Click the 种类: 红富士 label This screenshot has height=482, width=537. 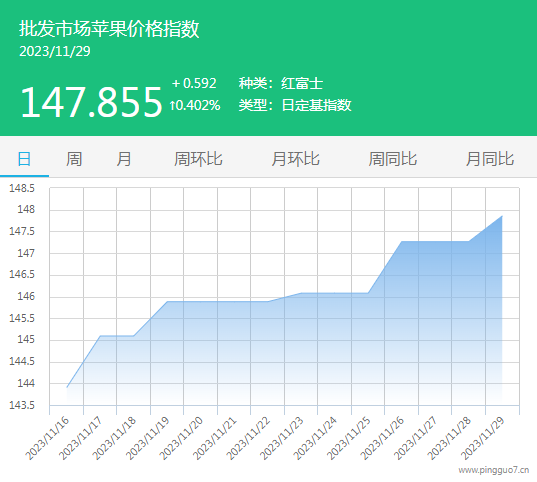(281, 84)
